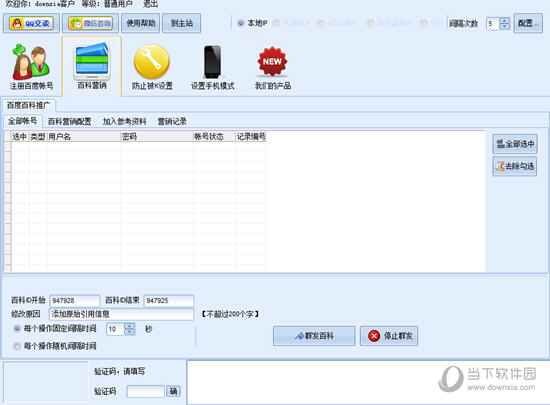Click the 全部选中 select-all button
550x405 pixels.
[x=515, y=144]
